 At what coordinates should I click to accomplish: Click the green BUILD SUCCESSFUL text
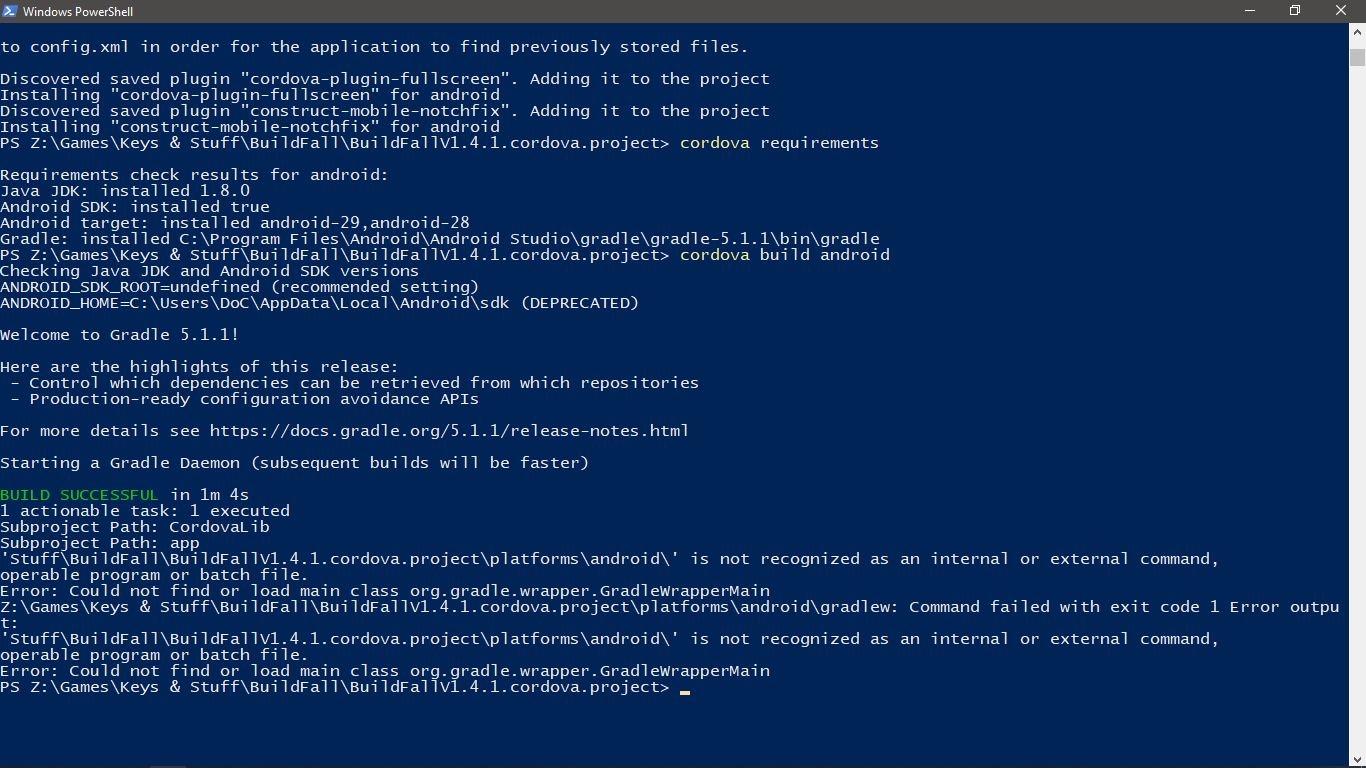click(79, 495)
